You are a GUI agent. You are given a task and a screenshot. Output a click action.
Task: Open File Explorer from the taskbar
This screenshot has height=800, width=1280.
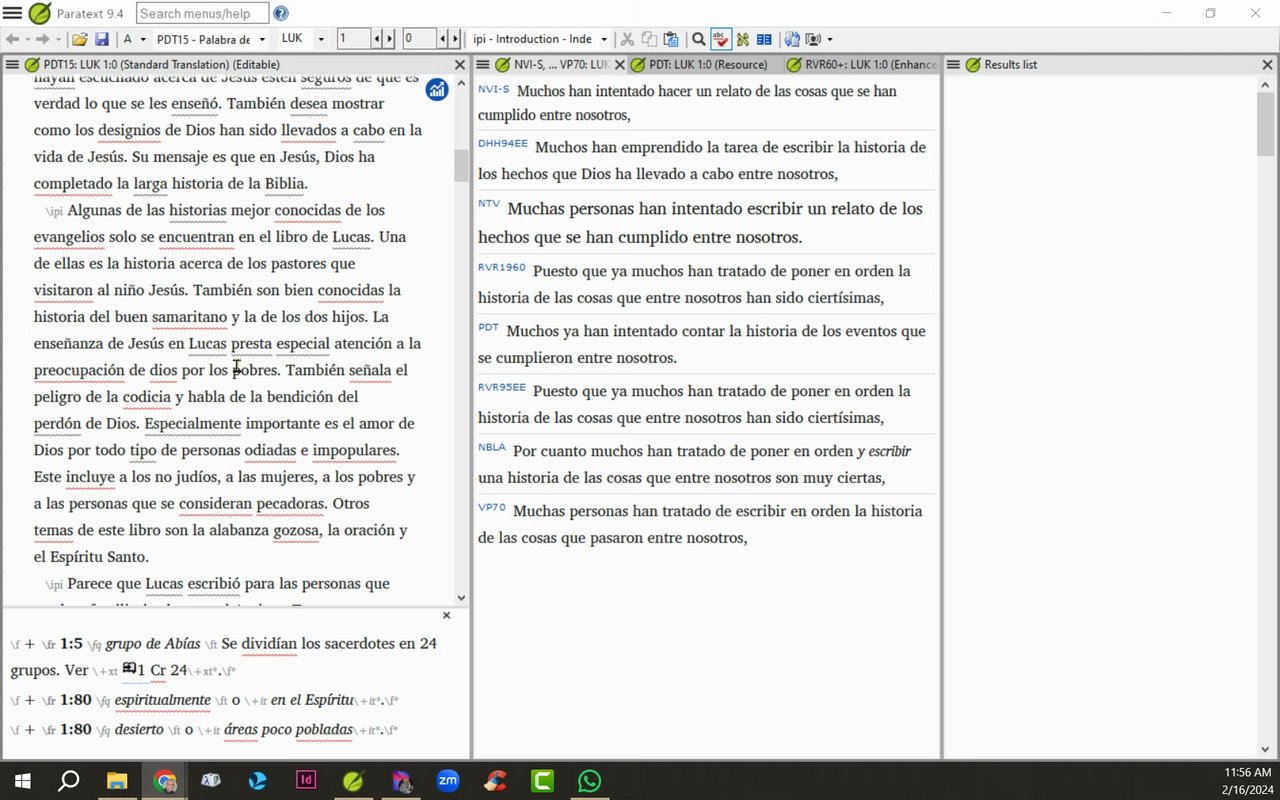(117, 780)
